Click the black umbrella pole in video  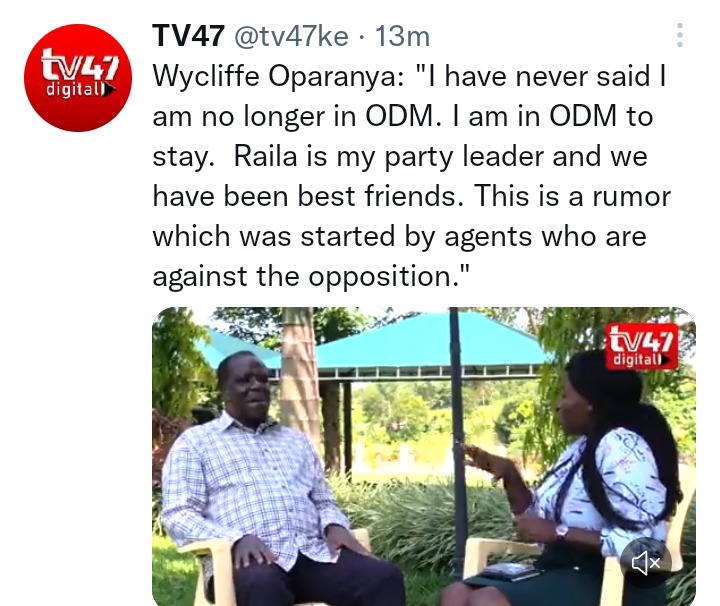pyautogui.click(x=456, y=441)
